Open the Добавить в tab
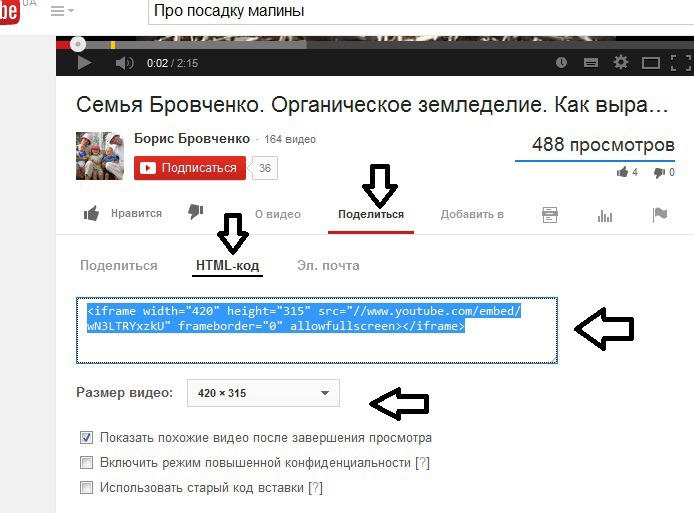The height and width of the screenshot is (513, 694). 472,214
